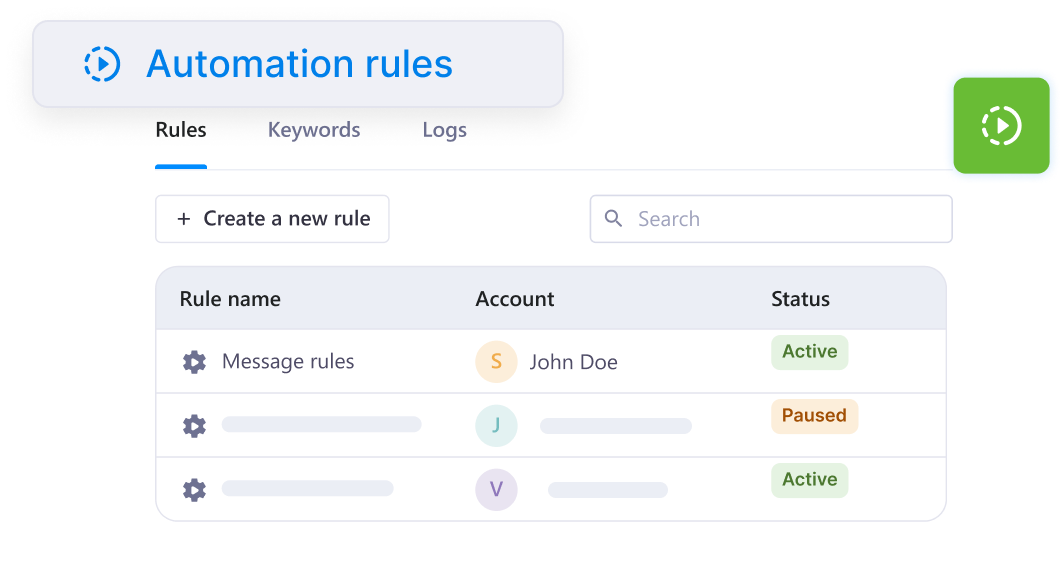
Task: Toggle Active status on Message rules row
Action: 809,352
